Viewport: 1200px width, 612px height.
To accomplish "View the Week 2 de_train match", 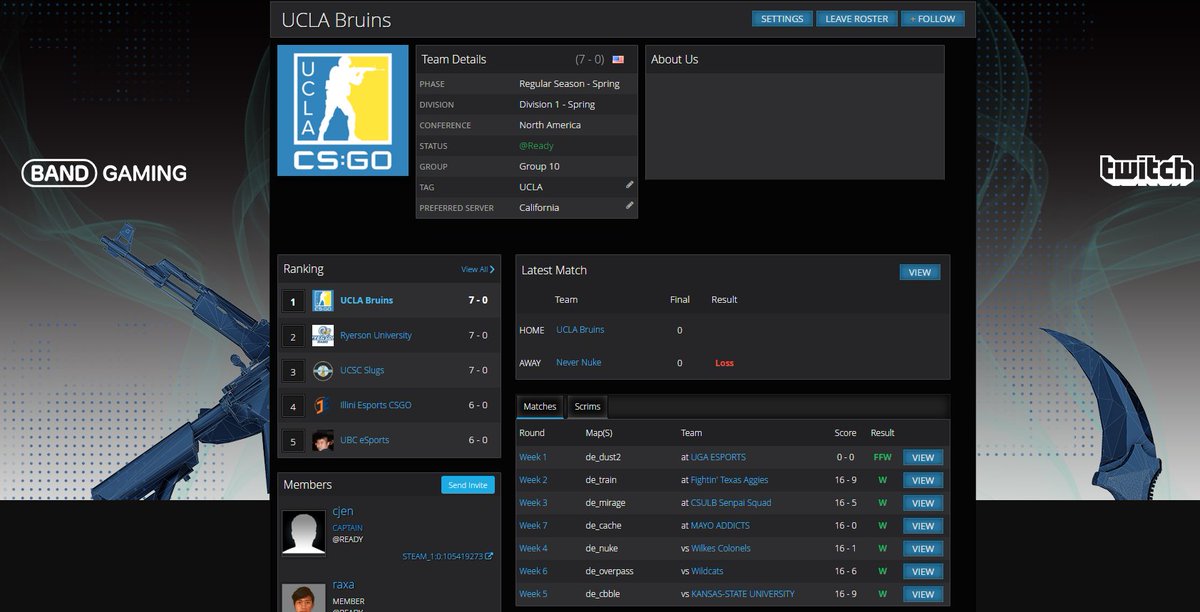I will point(923,481).
